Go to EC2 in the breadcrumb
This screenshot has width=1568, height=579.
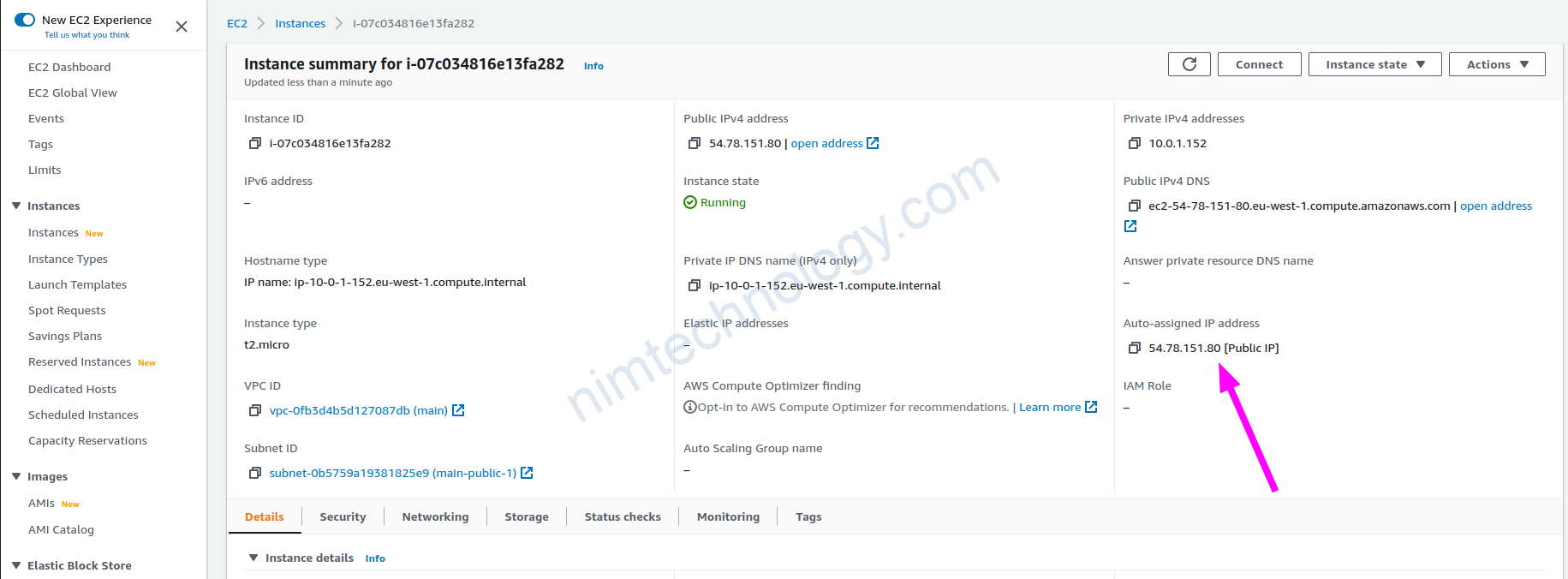(237, 23)
